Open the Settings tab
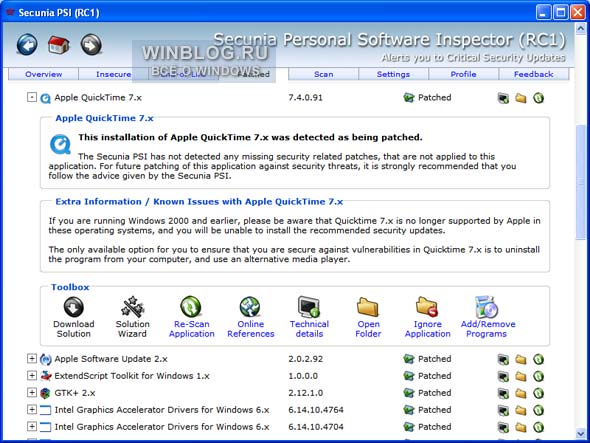 [x=394, y=74]
